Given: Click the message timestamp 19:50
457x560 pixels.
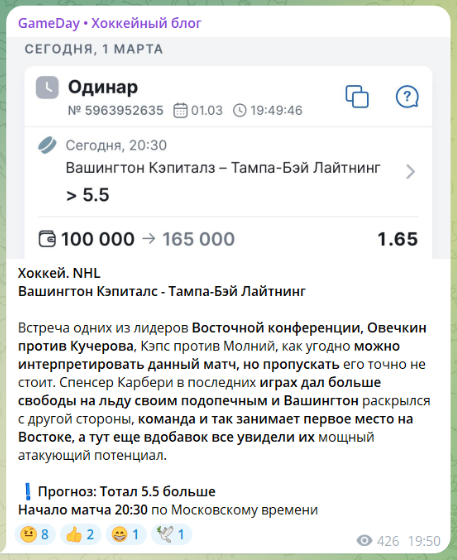Looking at the screenshot, I should (425, 541).
